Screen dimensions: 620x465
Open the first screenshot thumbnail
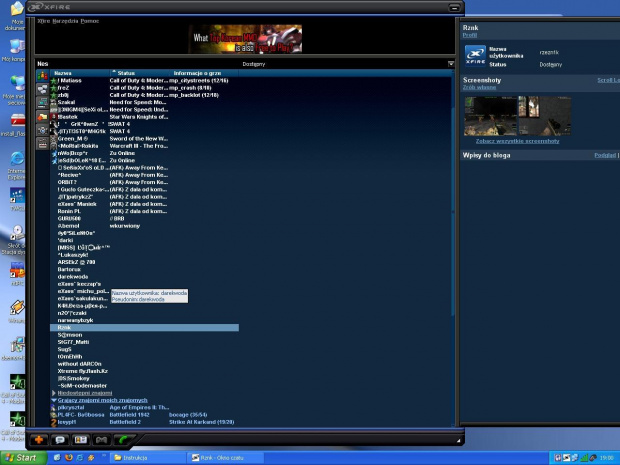point(490,116)
